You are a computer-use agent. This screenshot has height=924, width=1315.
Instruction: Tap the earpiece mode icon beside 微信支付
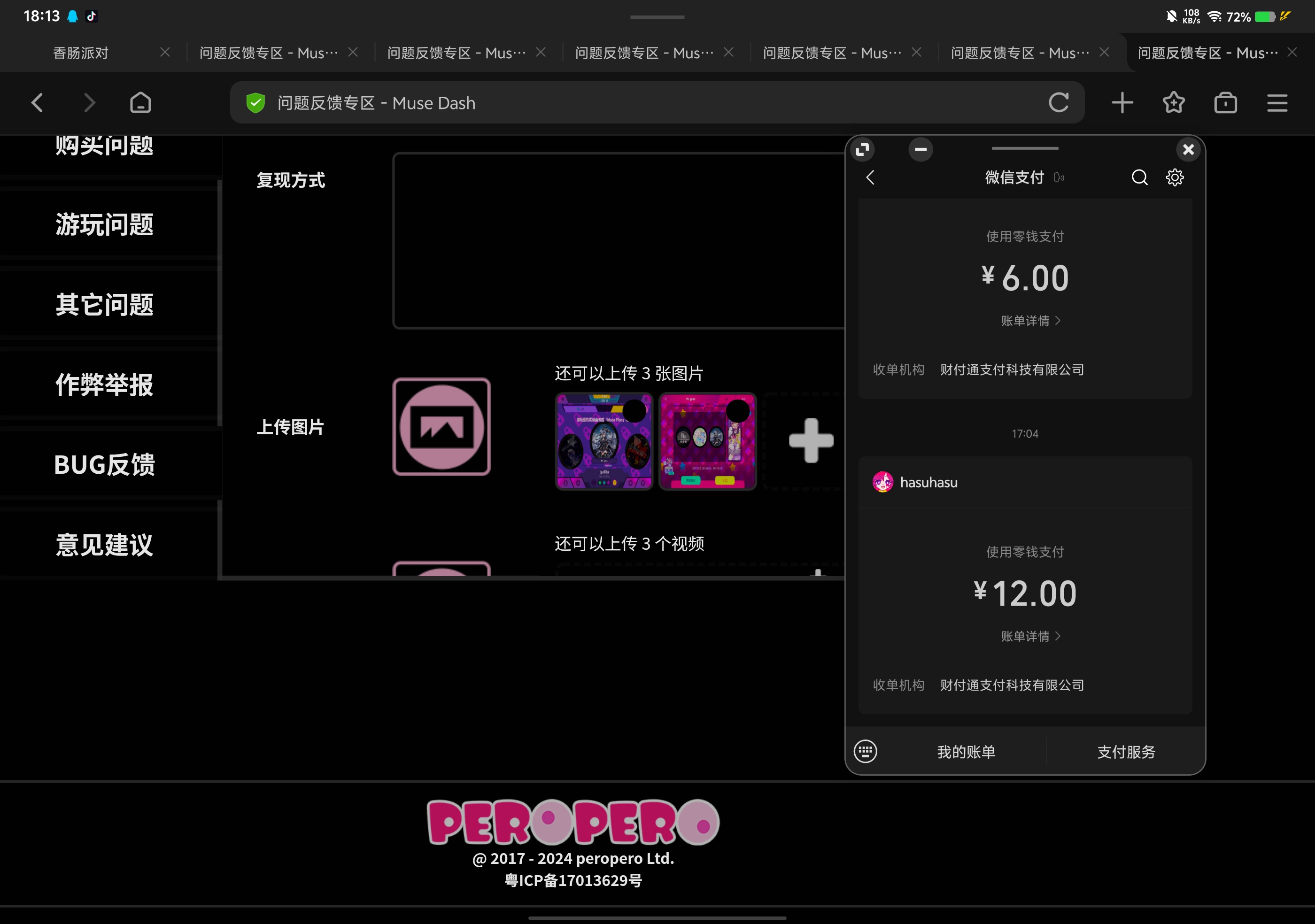point(1059,177)
